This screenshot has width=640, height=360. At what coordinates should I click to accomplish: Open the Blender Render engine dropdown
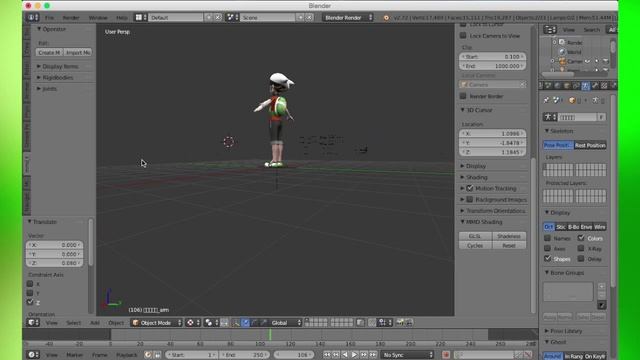[x=348, y=18]
